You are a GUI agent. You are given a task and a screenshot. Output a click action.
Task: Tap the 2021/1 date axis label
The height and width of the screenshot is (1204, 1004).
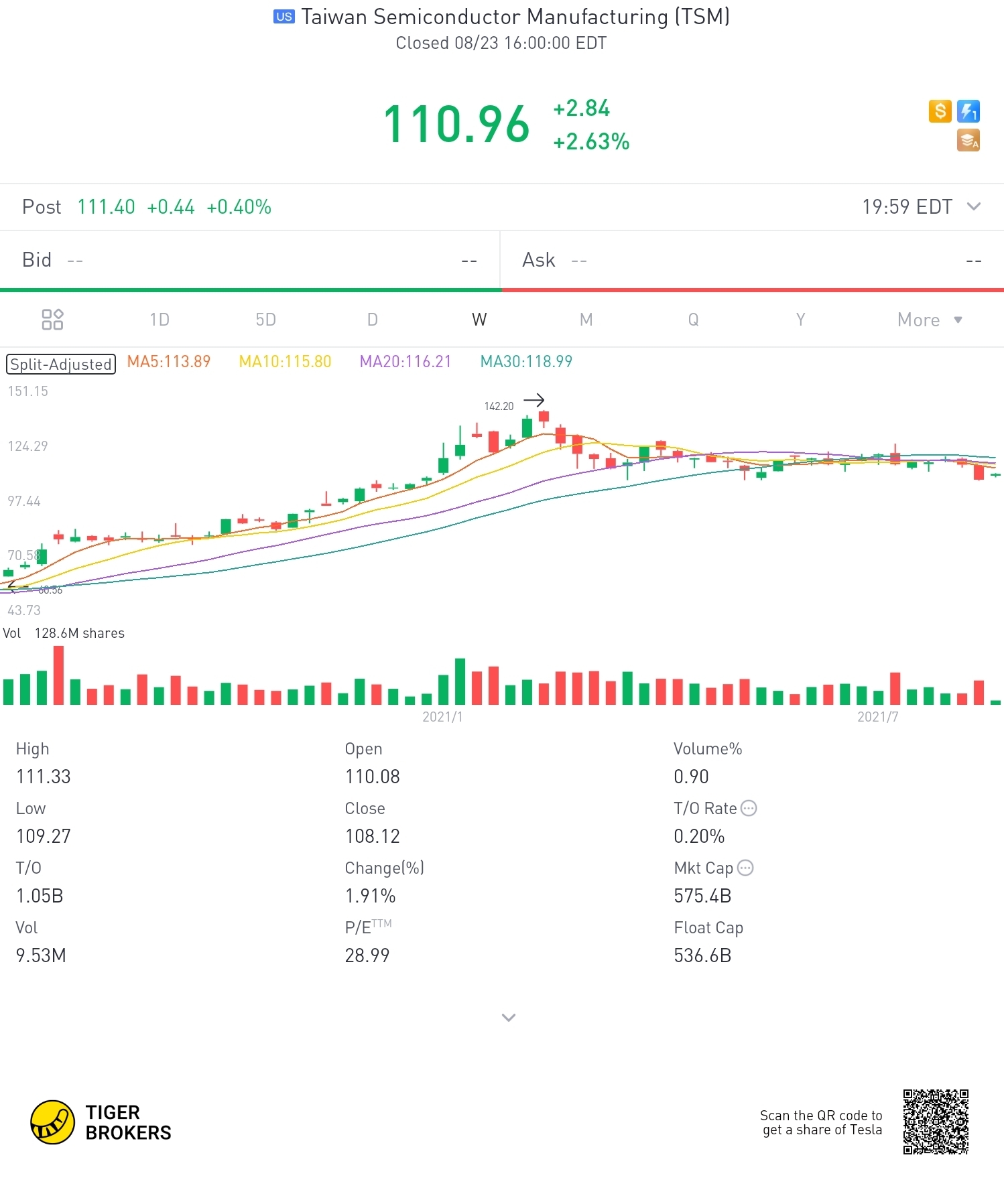pyautogui.click(x=442, y=717)
